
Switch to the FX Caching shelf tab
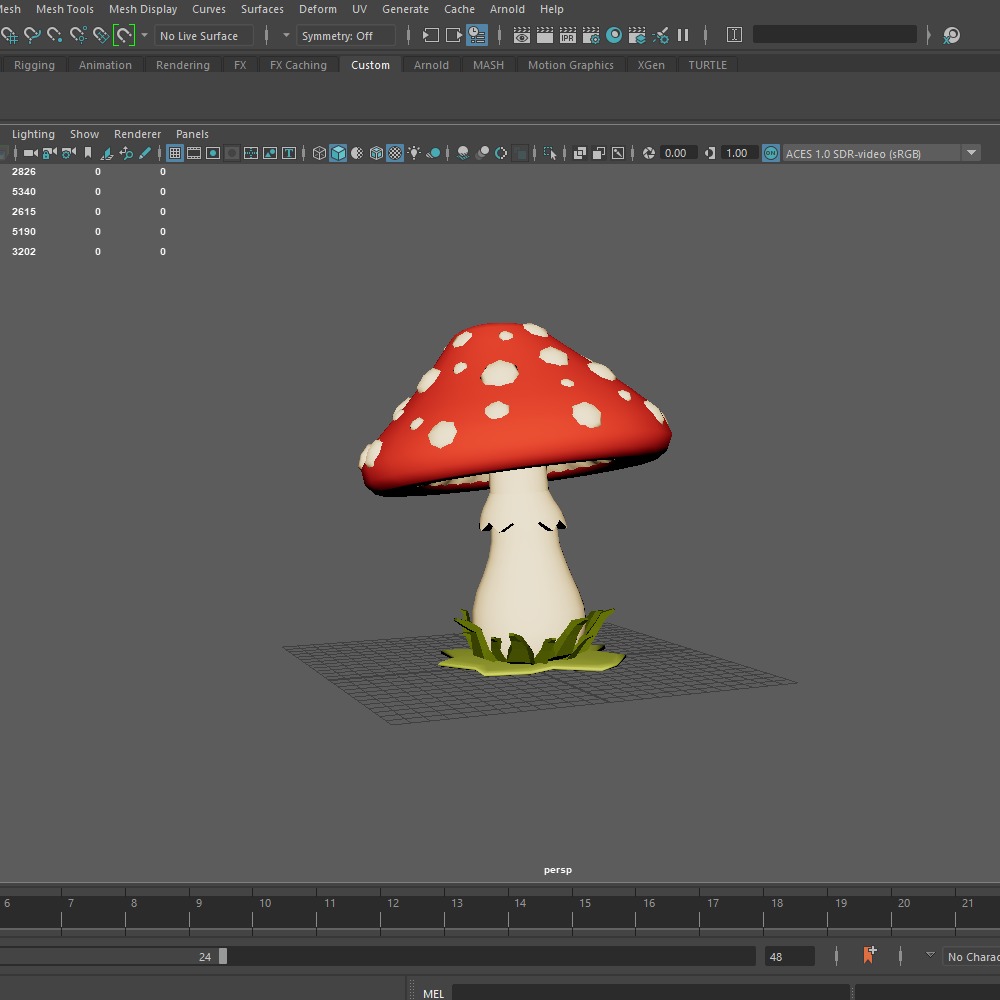tap(298, 64)
